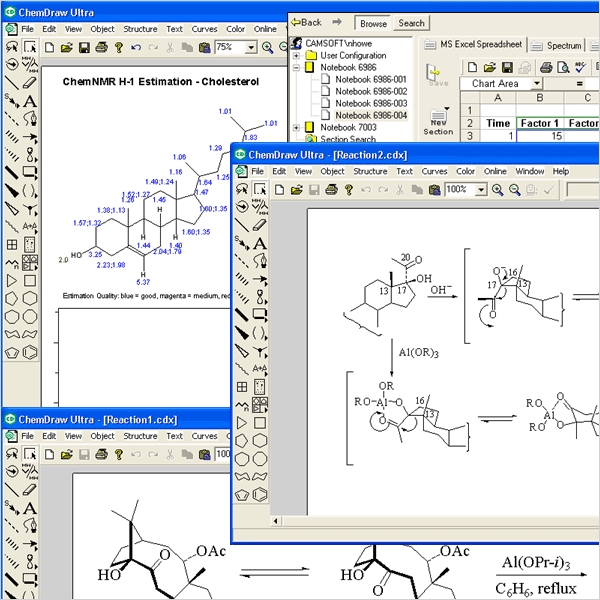Select Notebook 6986-003 in tree
This screenshot has width=600, height=600.
coord(371,103)
